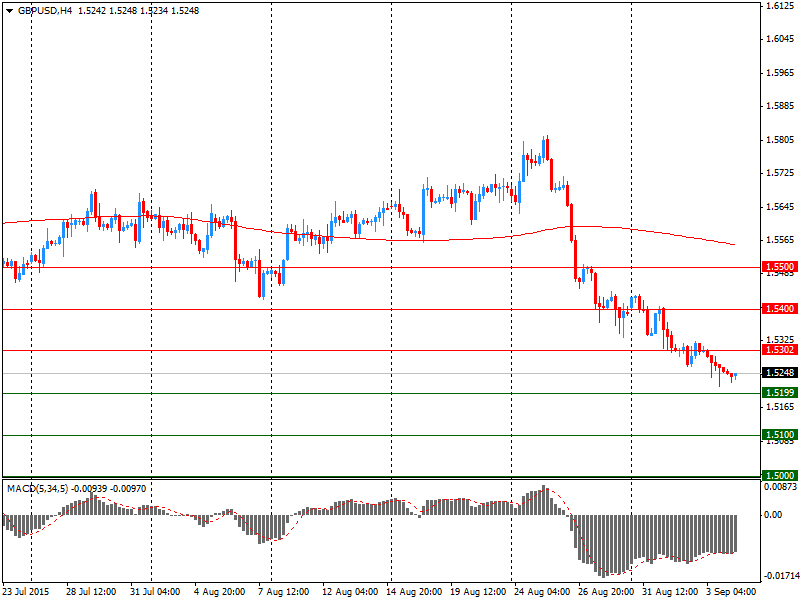Click the 31 Aug 12:00 time label
The height and width of the screenshot is (600, 800).
(x=670, y=592)
